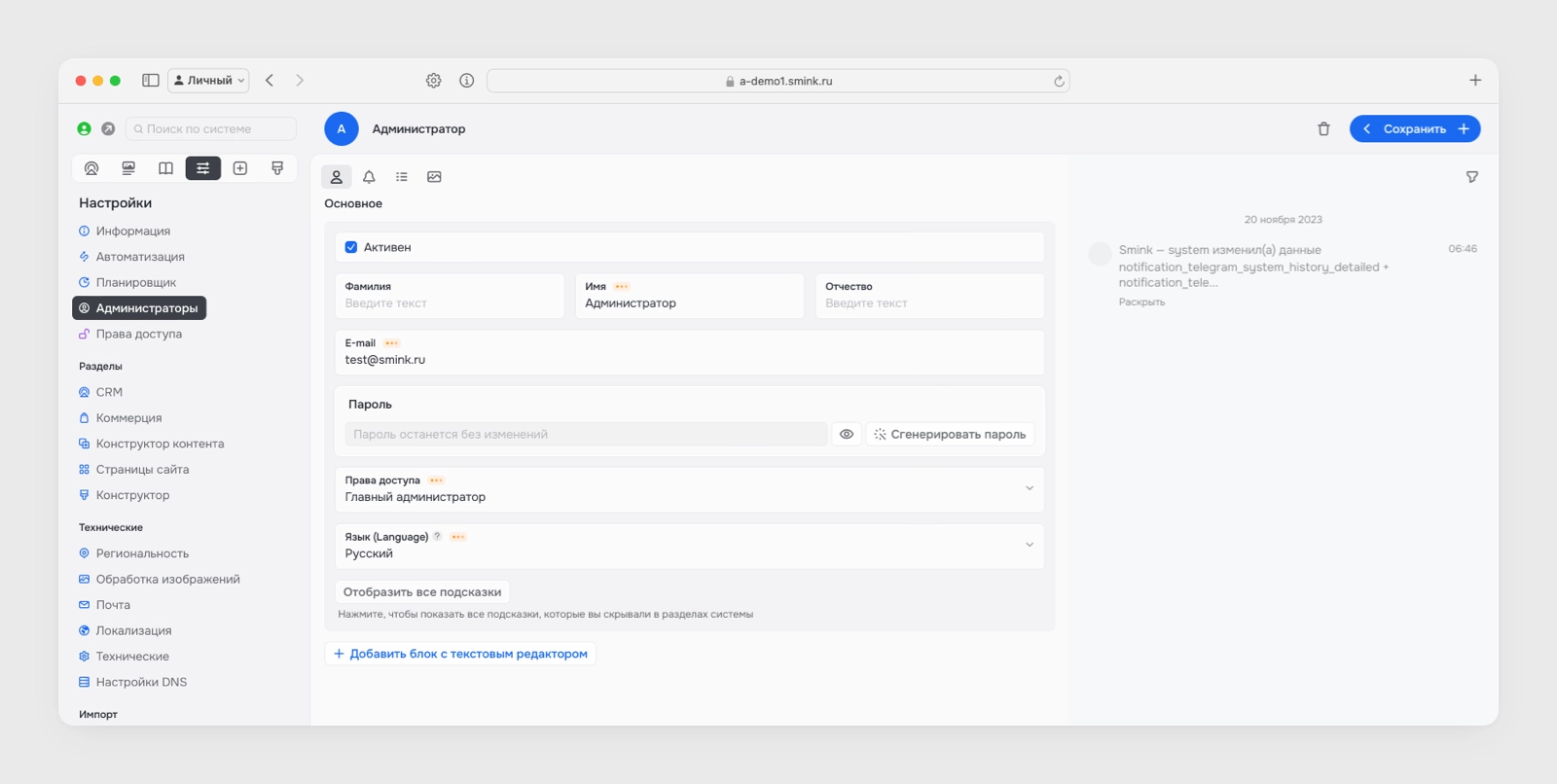Go to Права доступа in sidebar
The height and width of the screenshot is (784, 1557).
[x=138, y=334]
